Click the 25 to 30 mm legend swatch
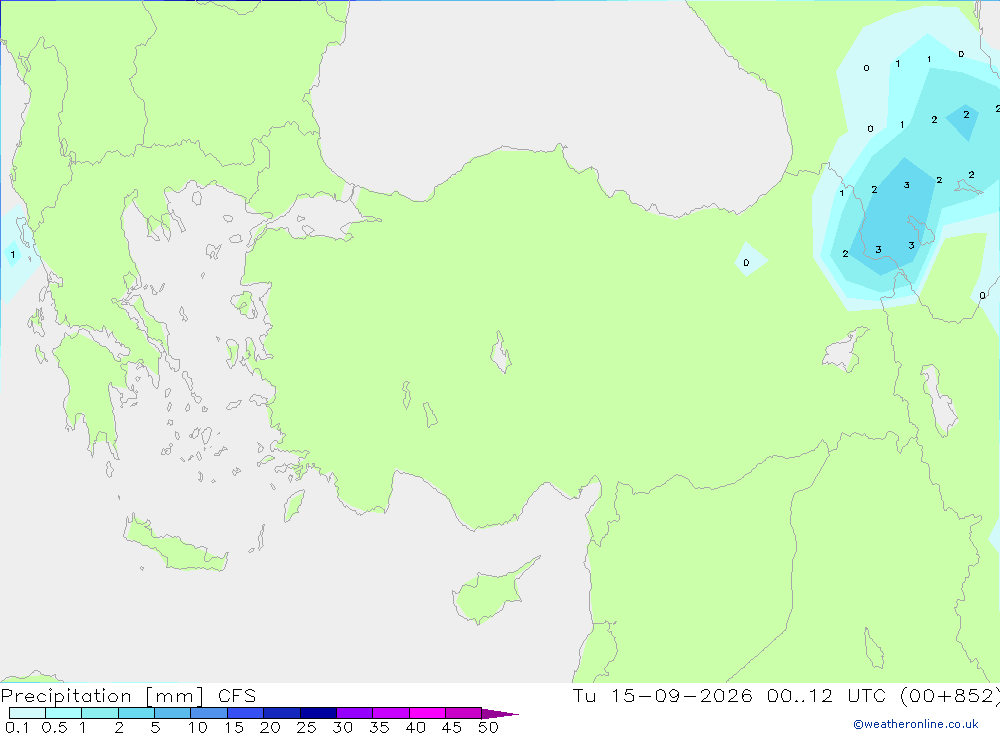The width and height of the screenshot is (1000, 733). pyautogui.click(x=318, y=713)
